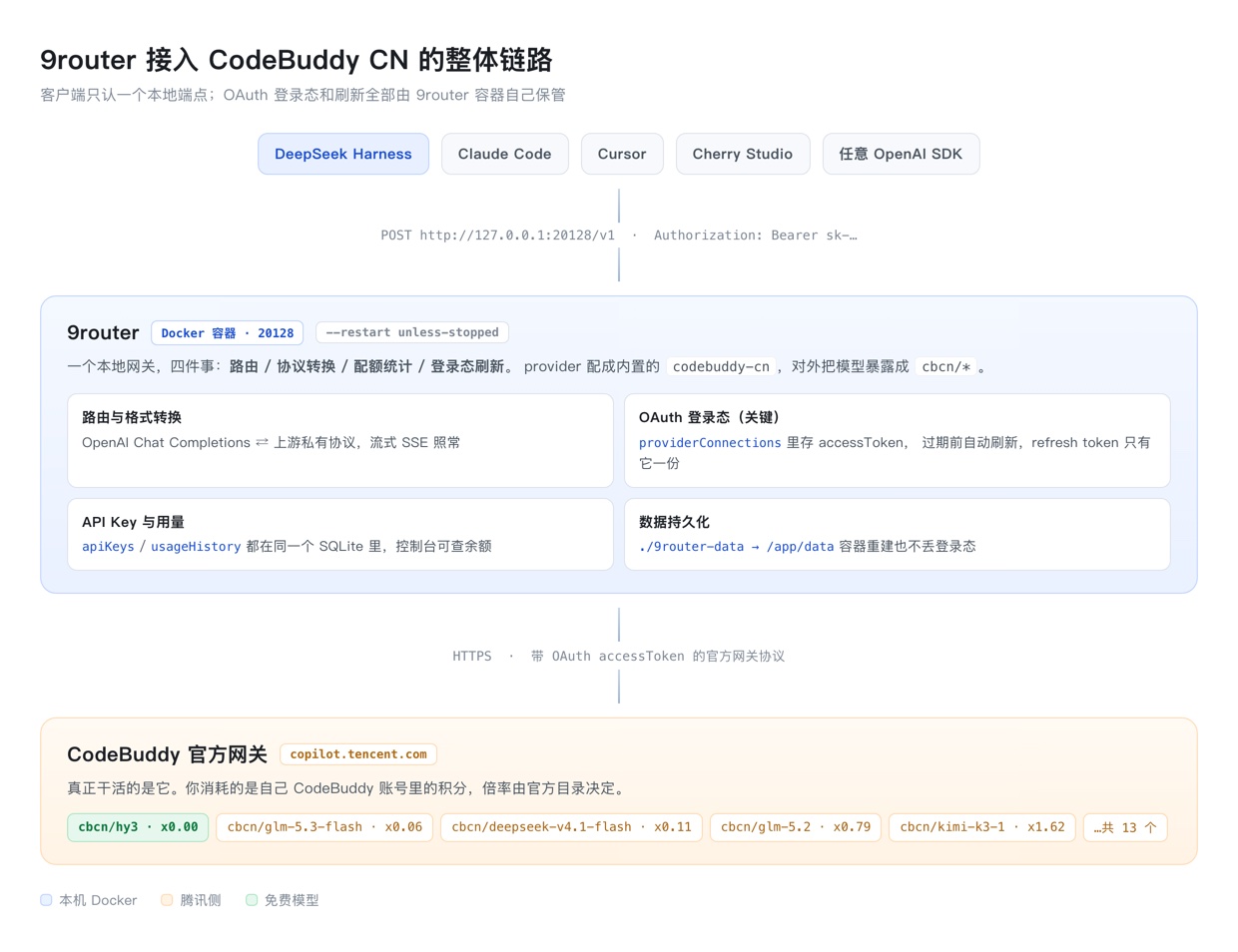The width and height of the screenshot is (1238, 952).
Task: Click the green 免费模型 legend swatch
Action: (x=252, y=900)
